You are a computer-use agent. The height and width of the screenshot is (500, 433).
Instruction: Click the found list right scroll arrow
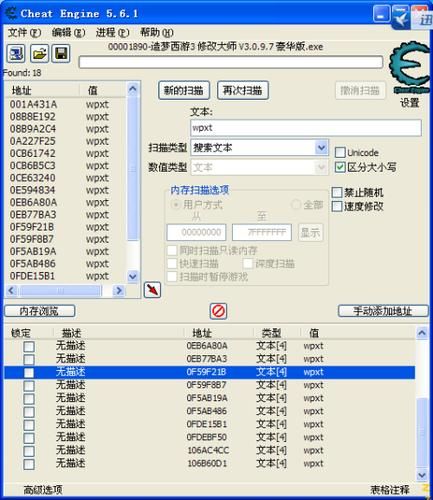coord(119,291)
